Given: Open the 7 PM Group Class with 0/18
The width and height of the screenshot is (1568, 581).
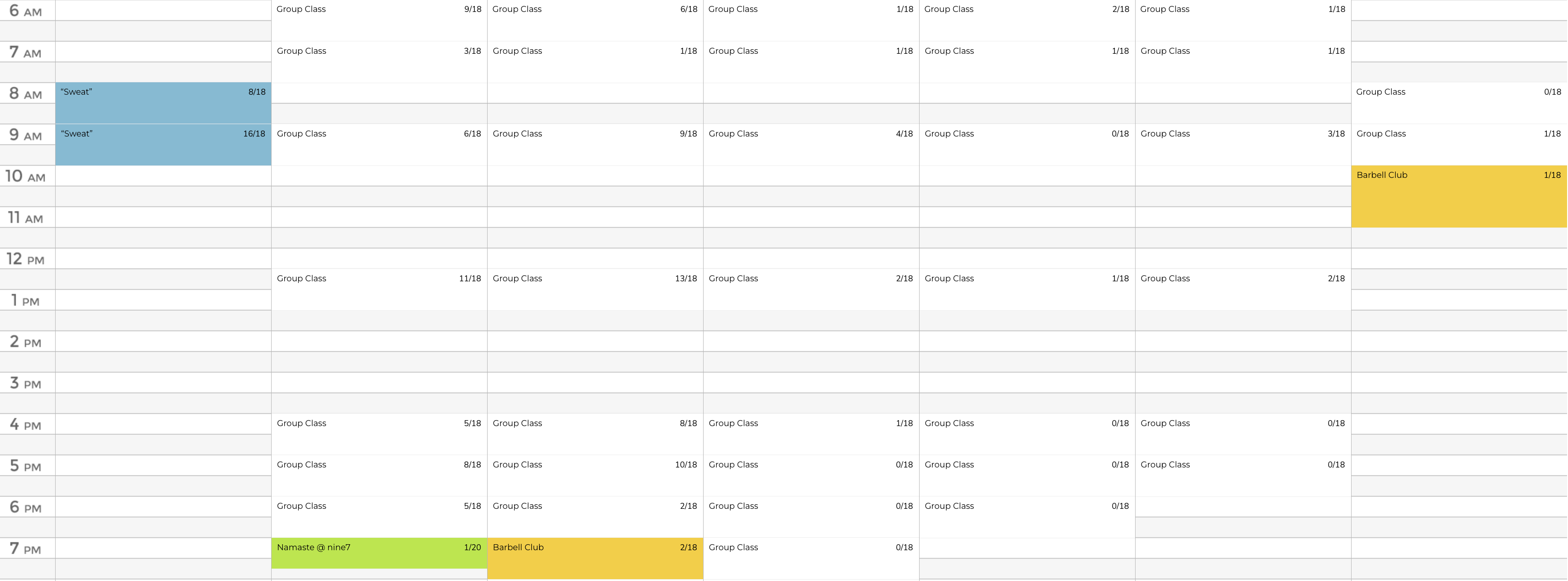Looking at the screenshot, I should point(812,558).
